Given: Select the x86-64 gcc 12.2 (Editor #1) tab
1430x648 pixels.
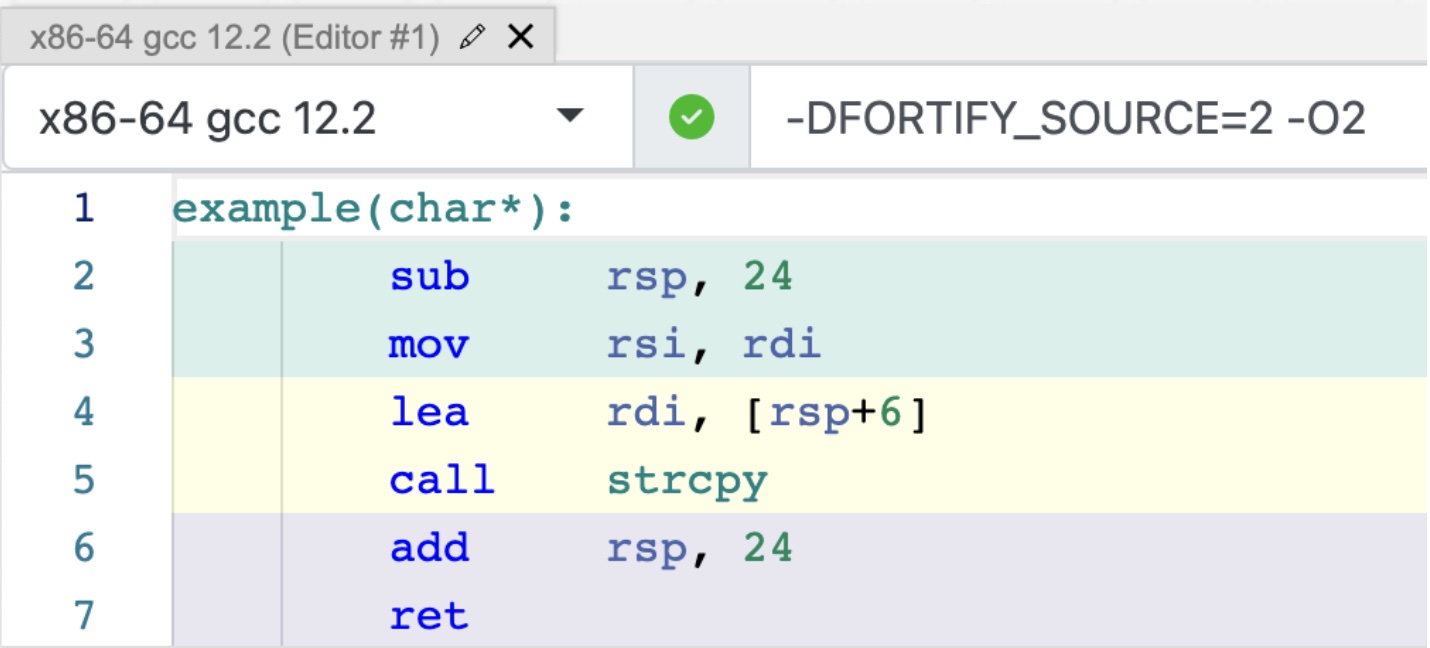Looking at the screenshot, I should pos(234,38).
